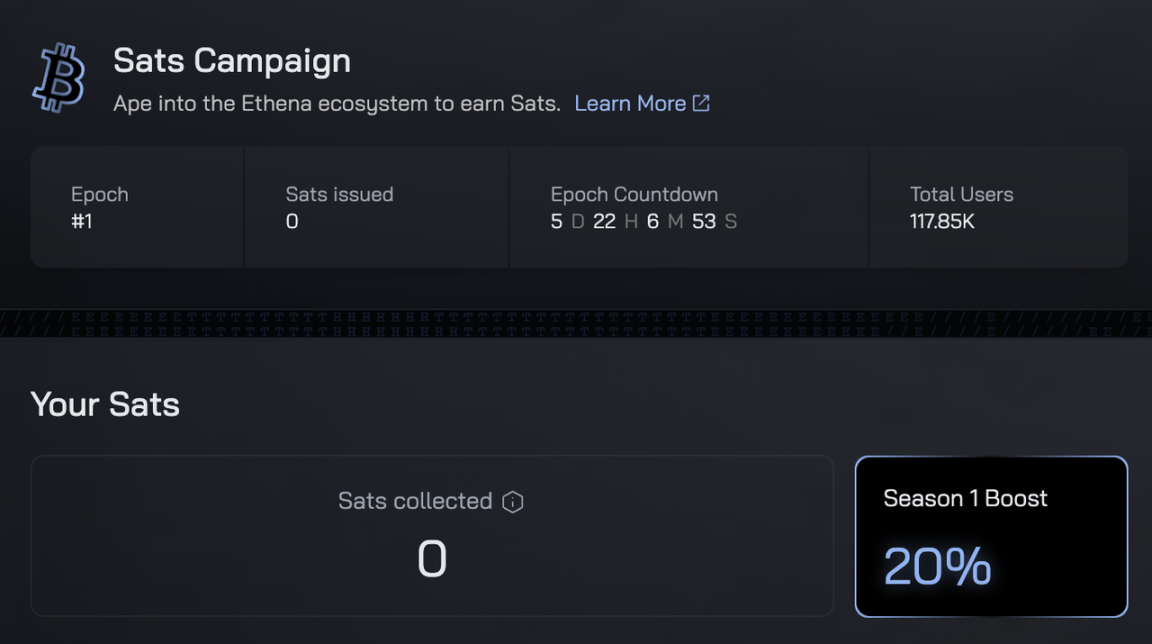This screenshot has height=644, width=1152.
Task: Click the Sats issued value
Action: pyautogui.click(x=292, y=221)
